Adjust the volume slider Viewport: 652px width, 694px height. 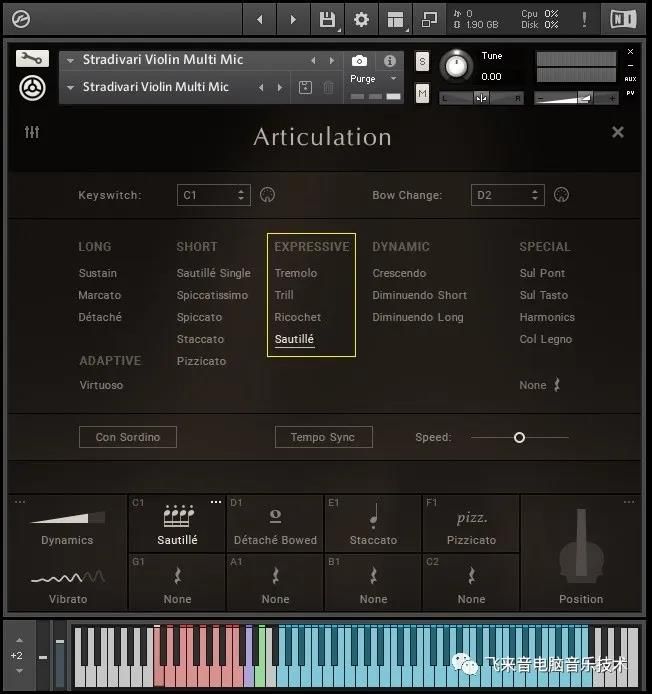click(x=576, y=98)
